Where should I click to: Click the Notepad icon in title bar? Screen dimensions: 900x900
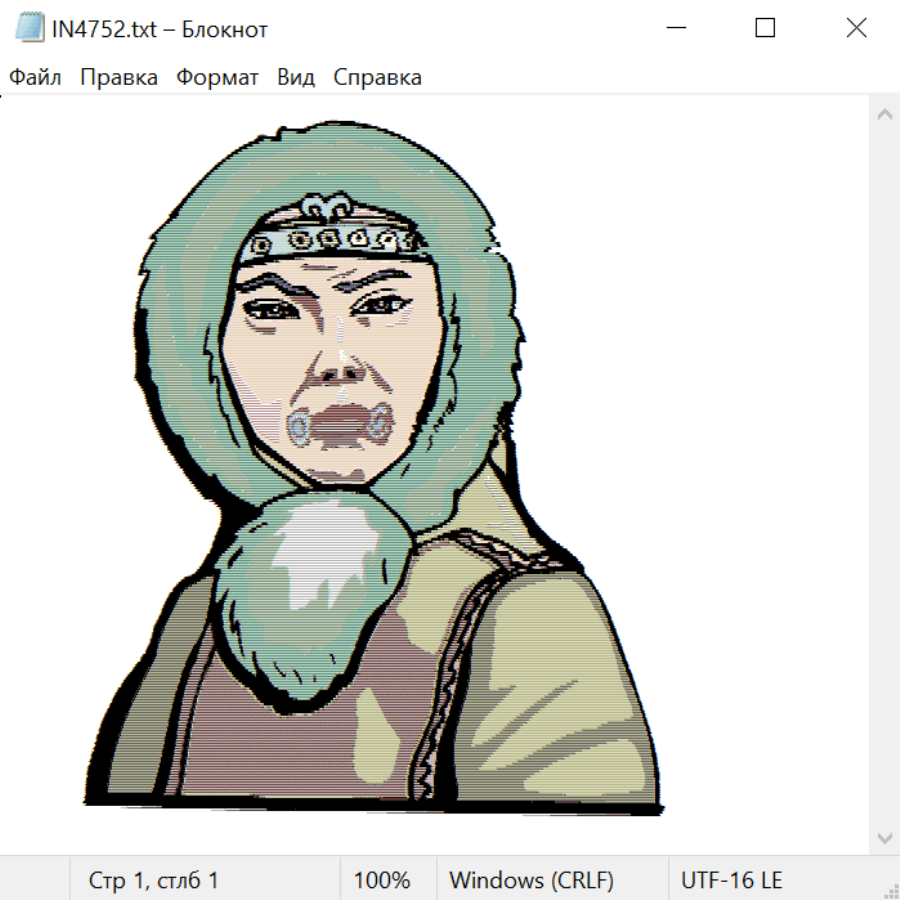click(x=29, y=28)
